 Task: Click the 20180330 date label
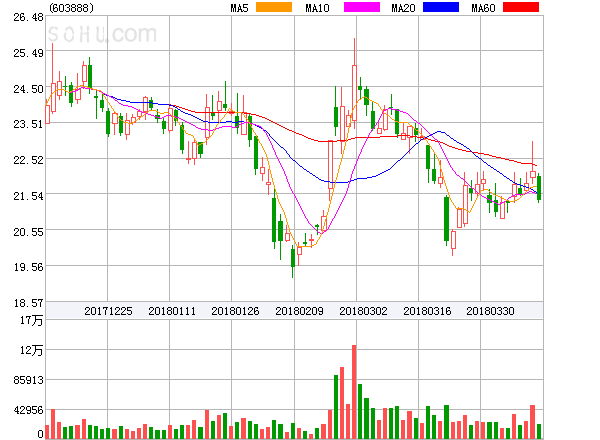pos(490,311)
